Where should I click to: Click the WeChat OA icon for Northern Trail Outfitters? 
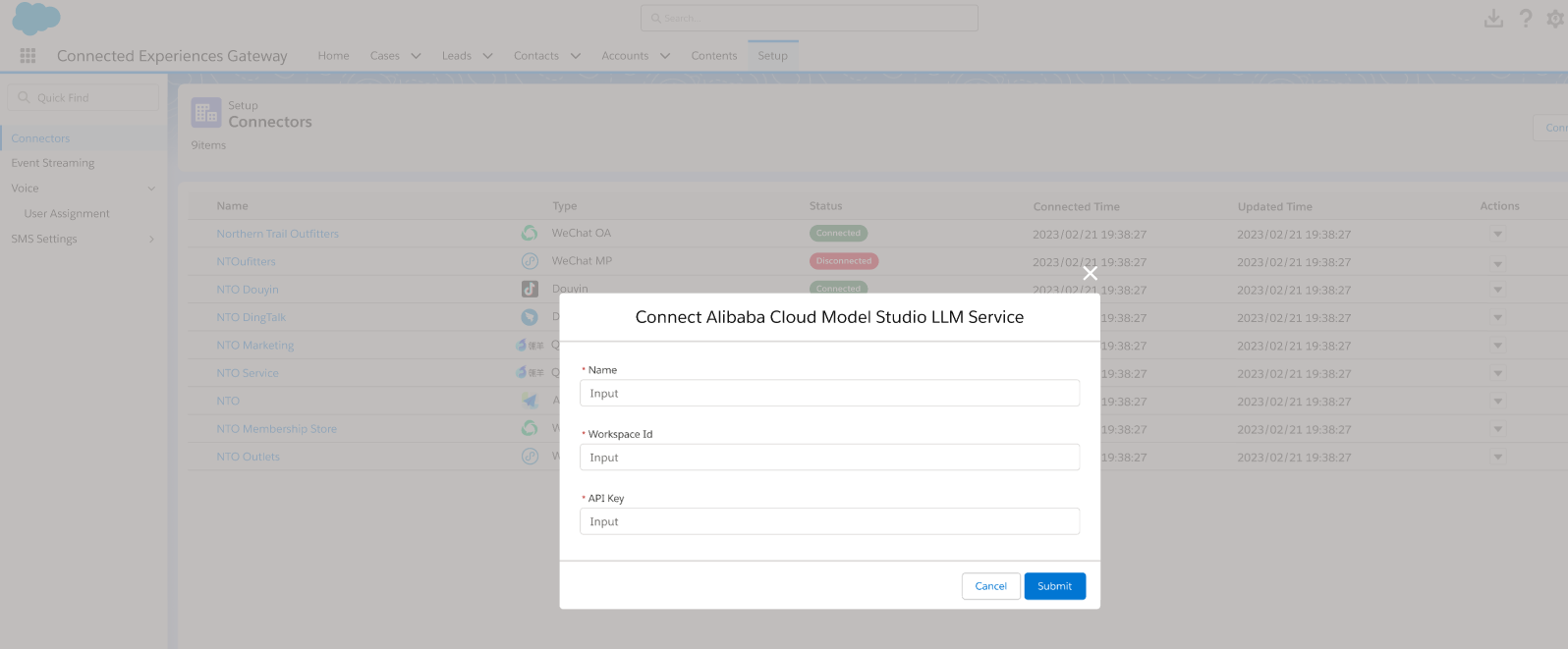[x=530, y=233]
